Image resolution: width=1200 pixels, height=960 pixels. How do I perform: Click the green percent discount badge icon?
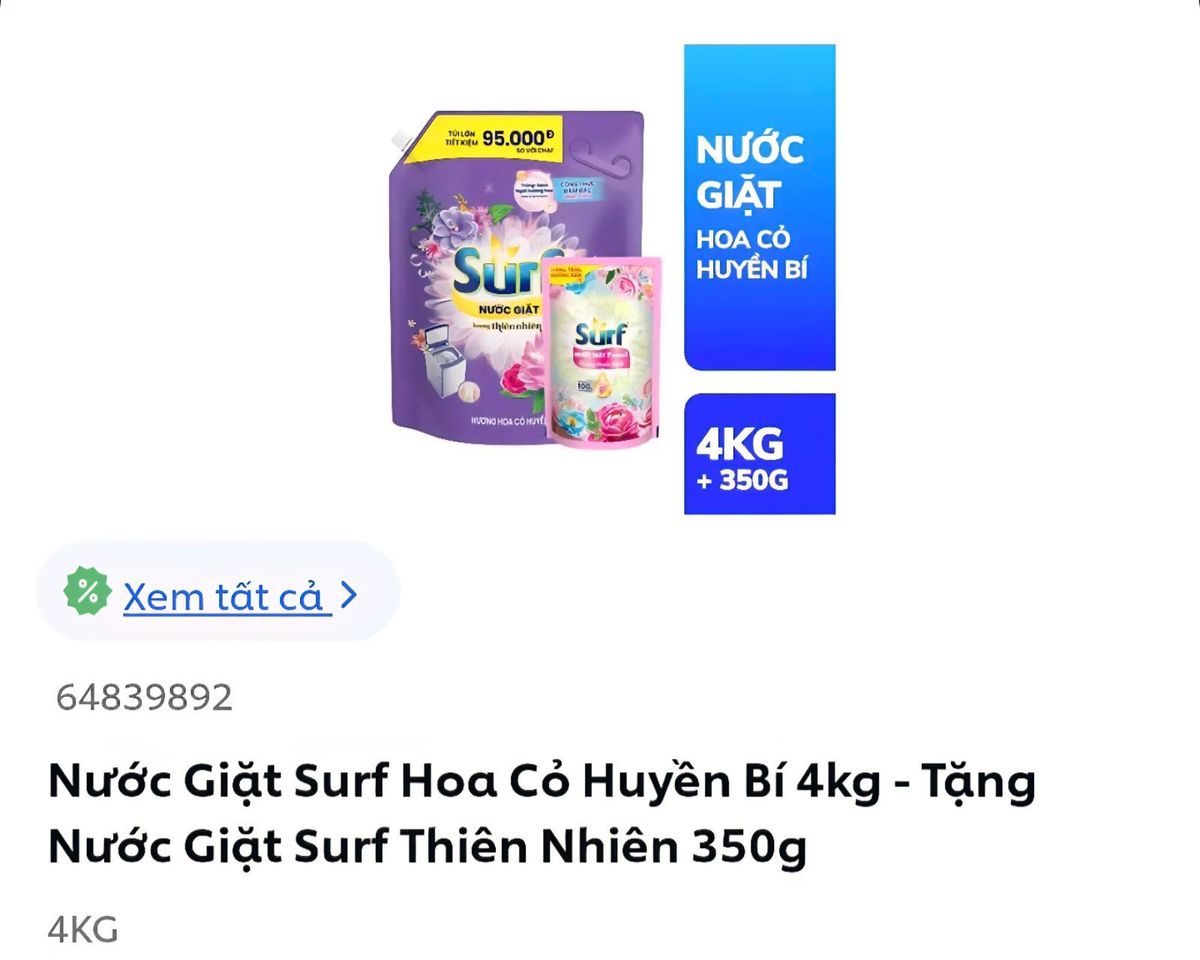[88, 592]
